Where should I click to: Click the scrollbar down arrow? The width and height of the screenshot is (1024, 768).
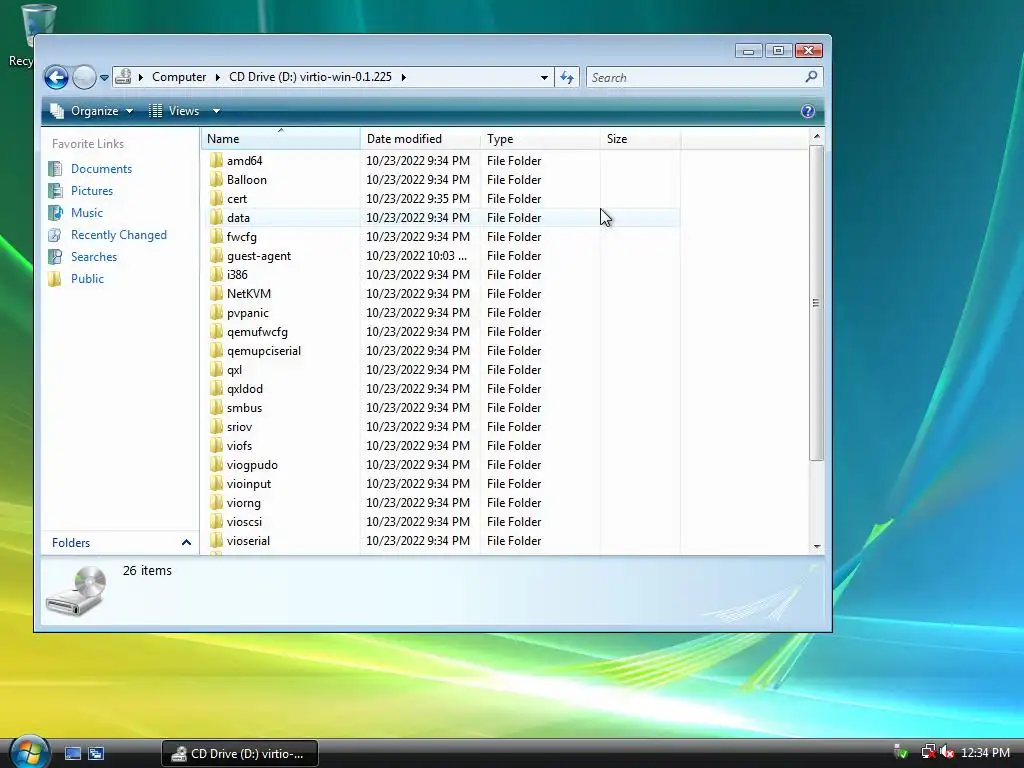click(816, 546)
